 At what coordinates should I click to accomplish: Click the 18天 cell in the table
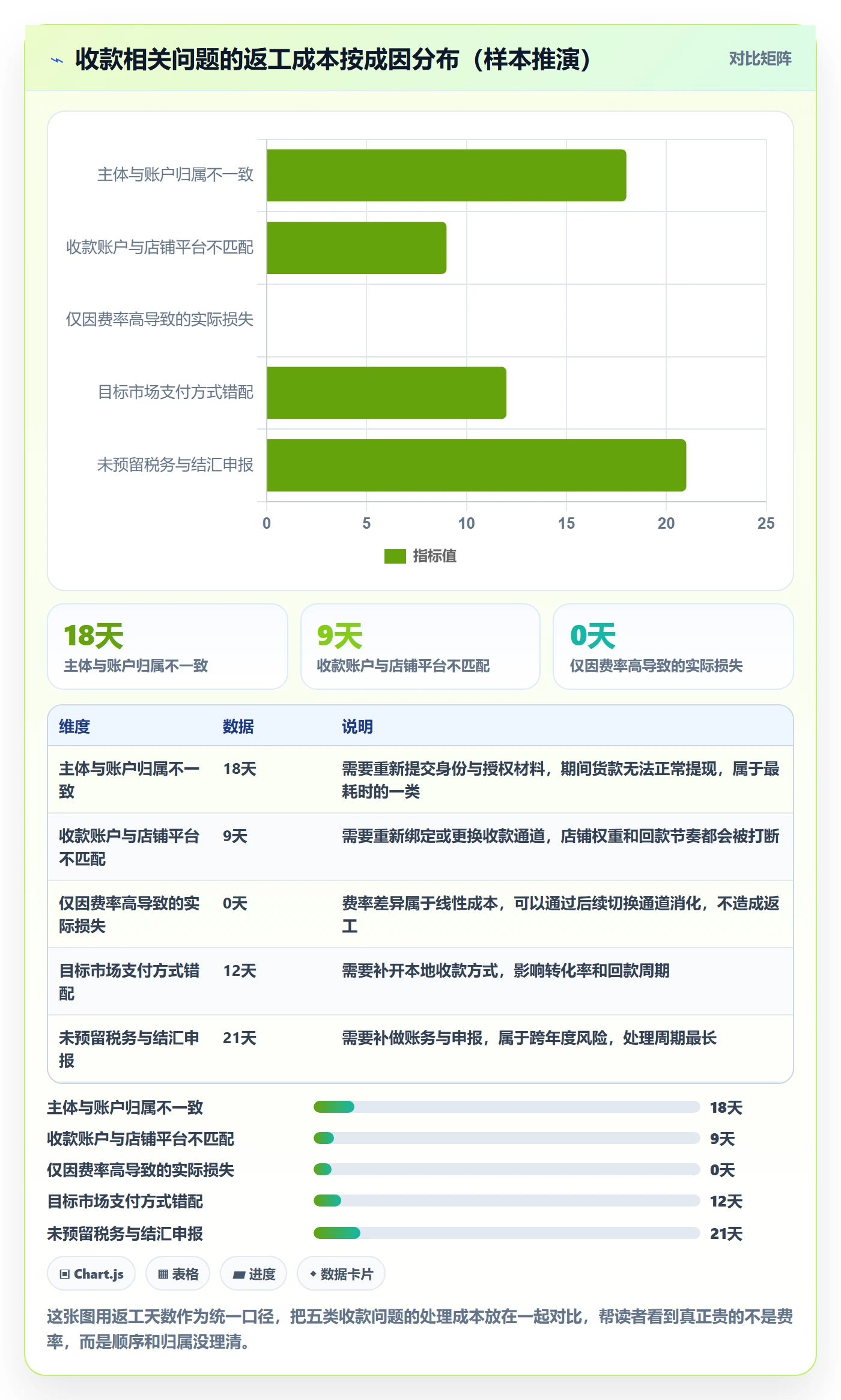(240, 768)
